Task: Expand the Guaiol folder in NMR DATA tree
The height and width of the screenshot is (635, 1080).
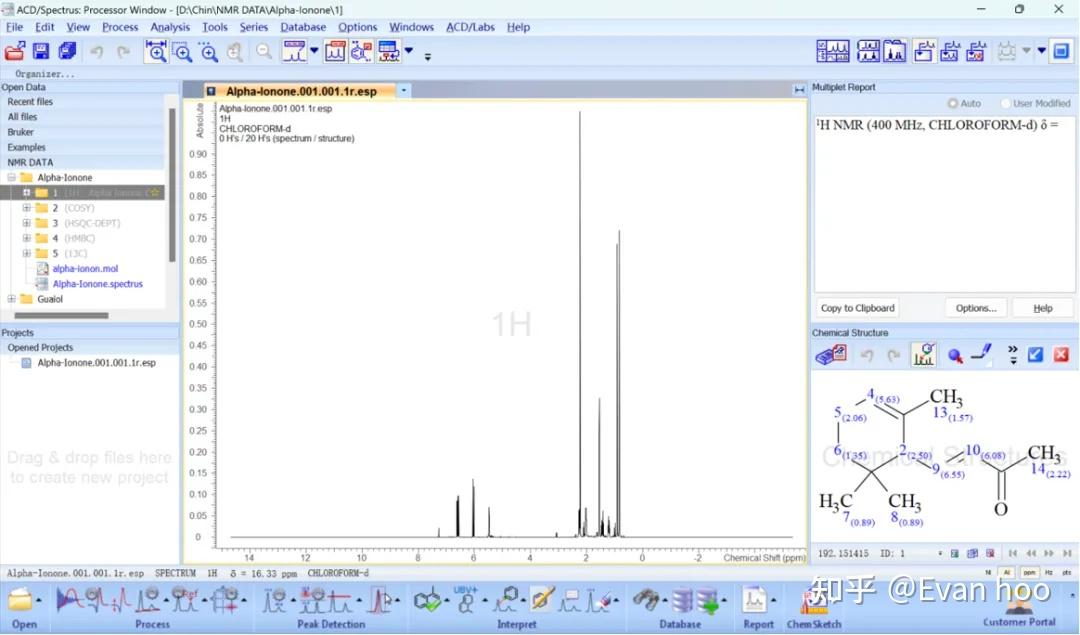Action: coord(10,298)
